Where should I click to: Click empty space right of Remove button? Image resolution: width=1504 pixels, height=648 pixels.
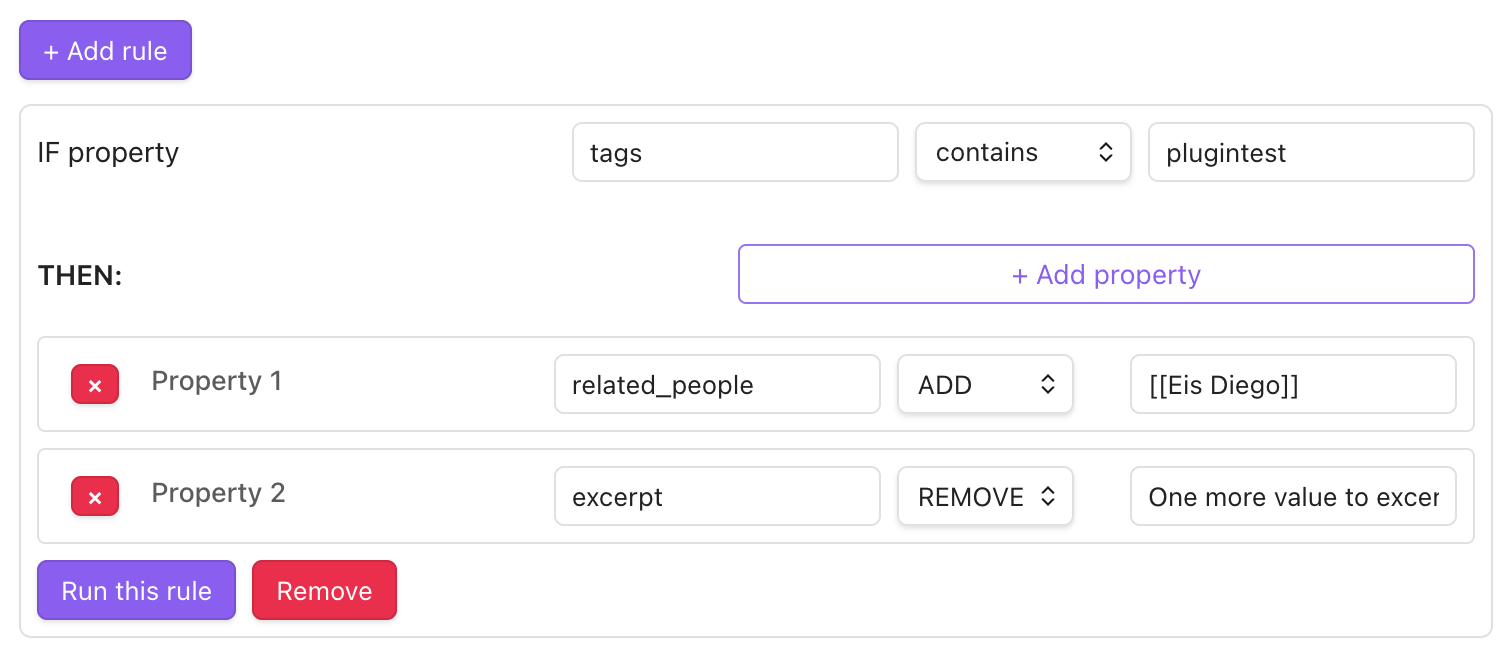coord(900,591)
